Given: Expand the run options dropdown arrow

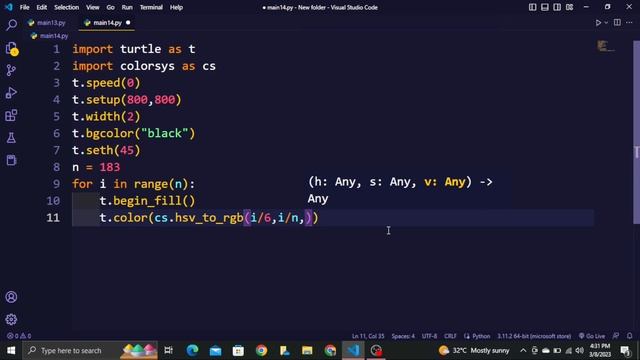Looking at the screenshot, I should click(x=606, y=23).
